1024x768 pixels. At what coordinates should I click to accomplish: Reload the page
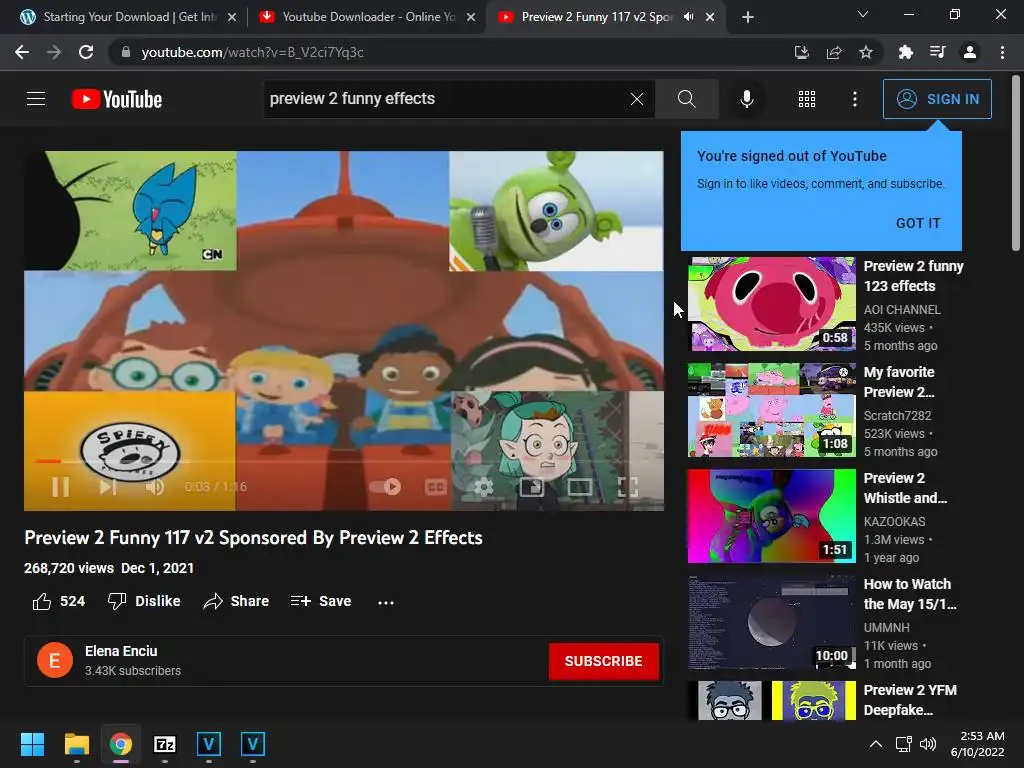click(86, 52)
